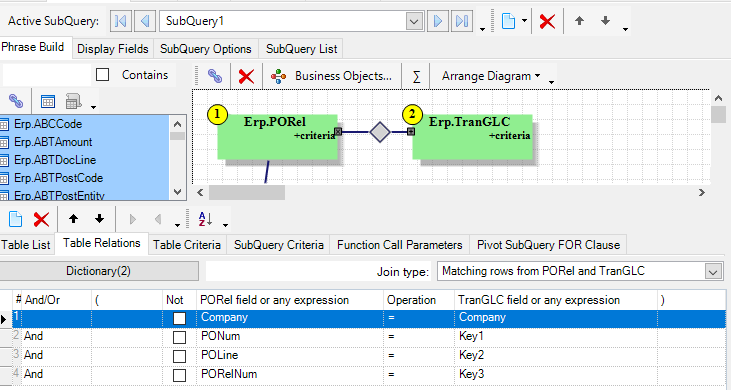Image resolution: width=731 pixels, height=390 pixels.
Task: Toggle the Contains checkbox
Action: tap(103, 75)
